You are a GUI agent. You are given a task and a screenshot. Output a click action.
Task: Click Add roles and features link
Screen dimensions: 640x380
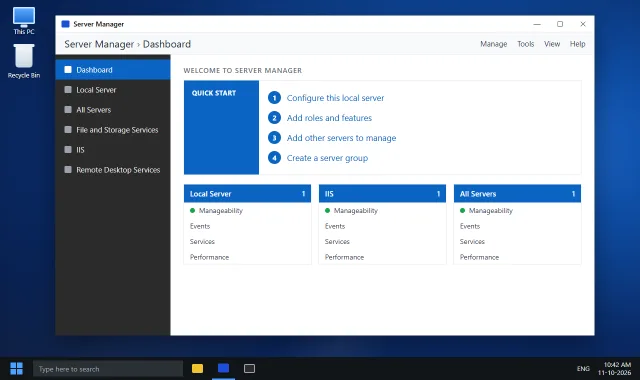click(x=329, y=118)
